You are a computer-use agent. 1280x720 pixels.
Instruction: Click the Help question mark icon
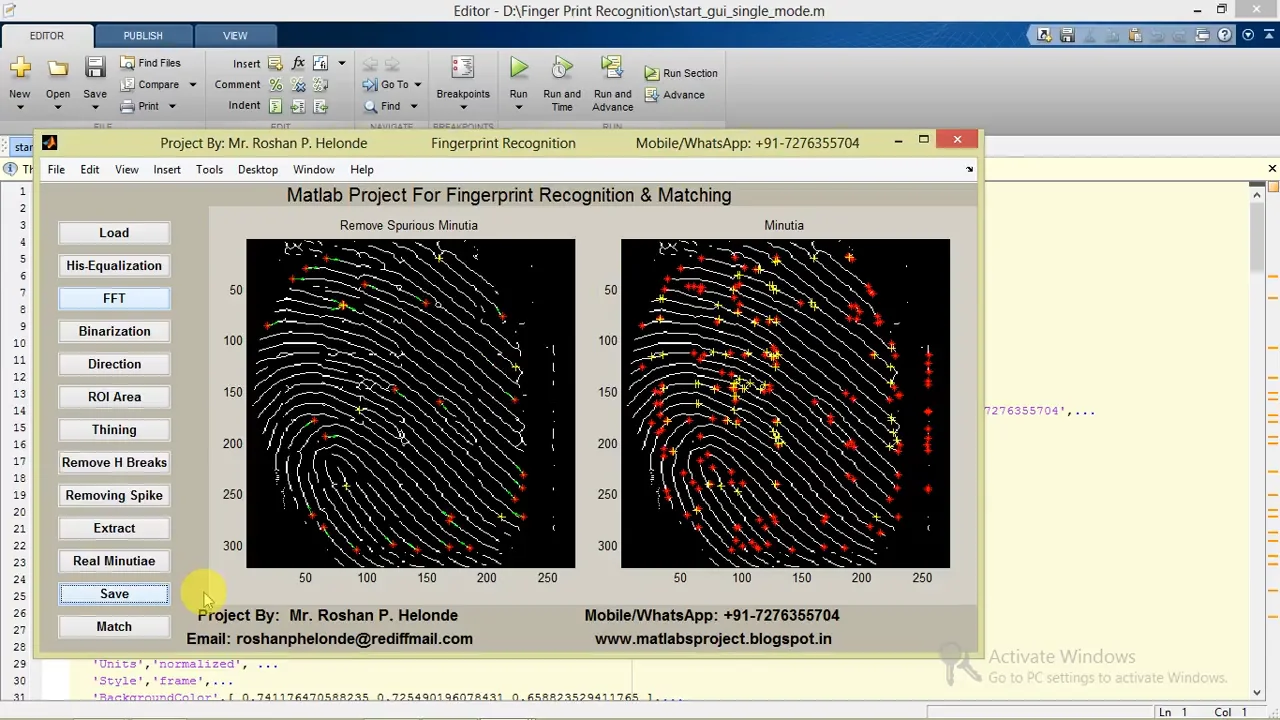[1247, 35]
